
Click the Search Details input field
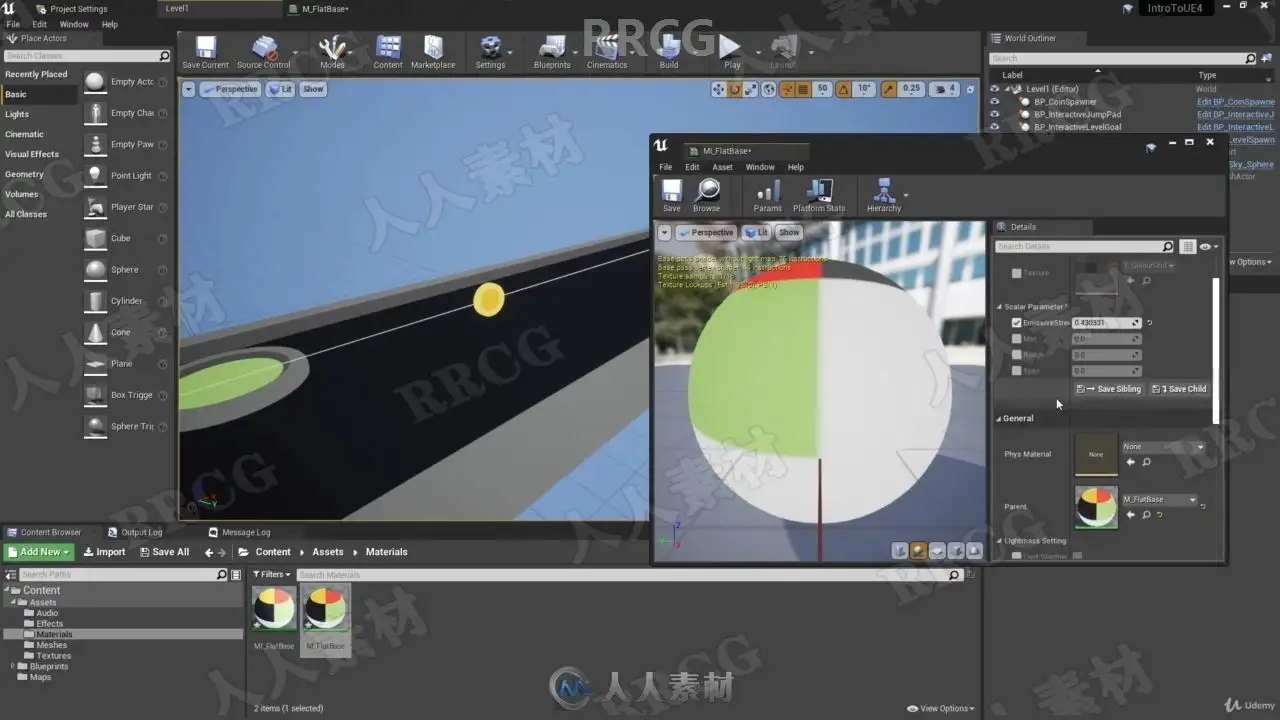click(x=1085, y=246)
